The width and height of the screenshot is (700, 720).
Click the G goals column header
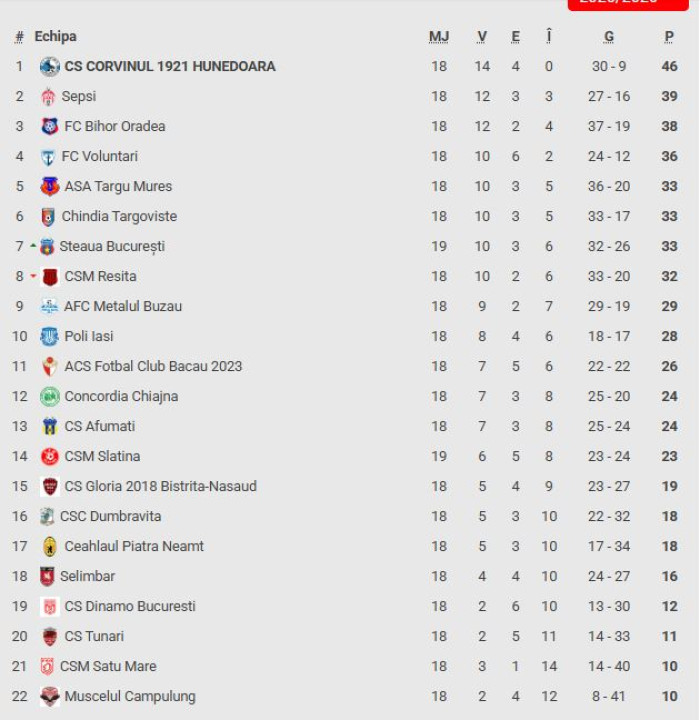(x=609, y=37)
